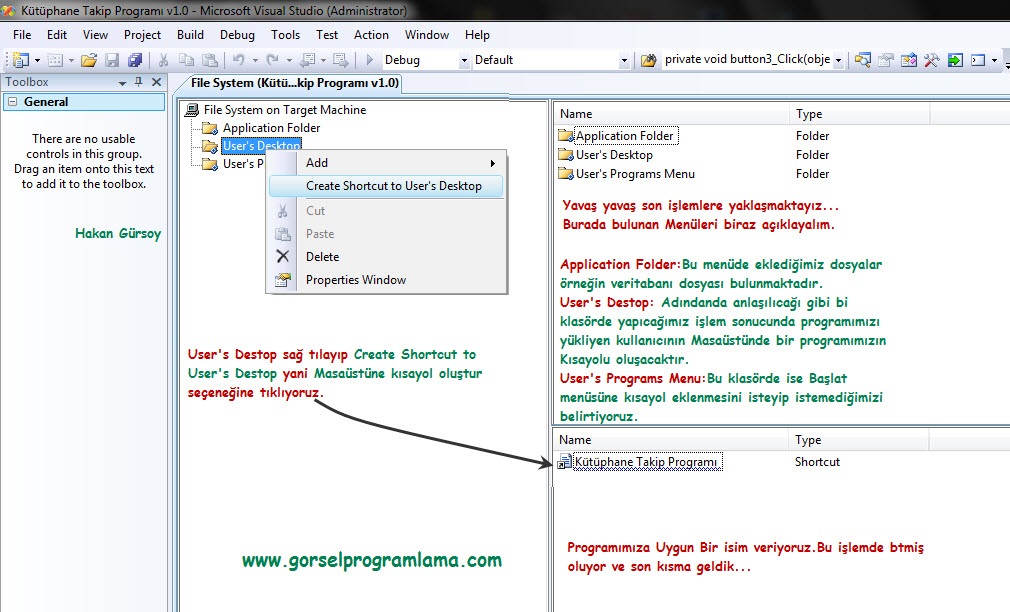The height and width of the screenshot is (612, 1010).
Task: Click the Name column header in upper list
Action: coord(671,114)
